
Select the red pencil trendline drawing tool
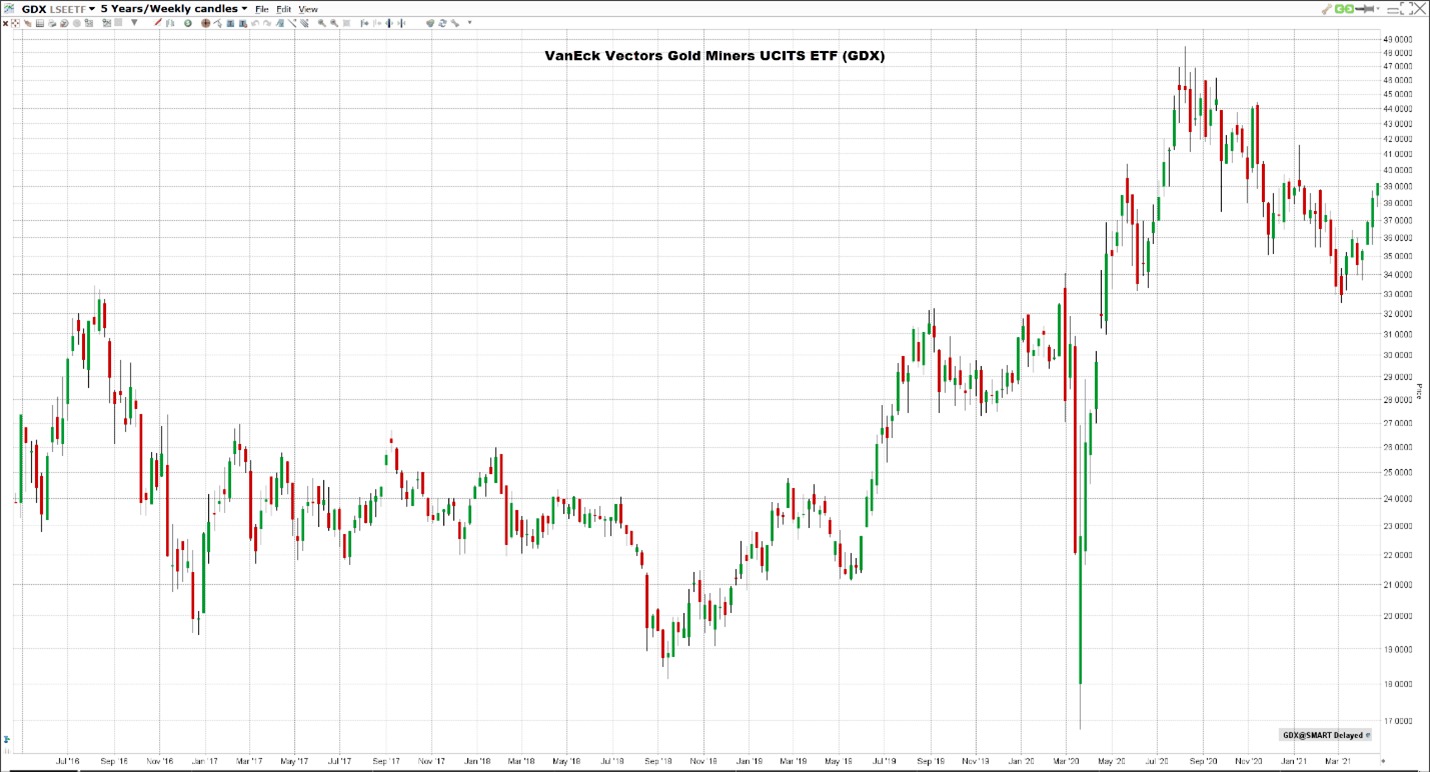[158, 22]
